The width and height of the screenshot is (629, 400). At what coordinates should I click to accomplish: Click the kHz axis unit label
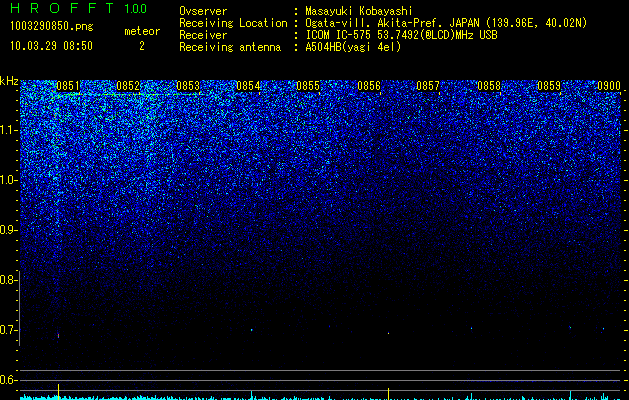tap(9, 81)
